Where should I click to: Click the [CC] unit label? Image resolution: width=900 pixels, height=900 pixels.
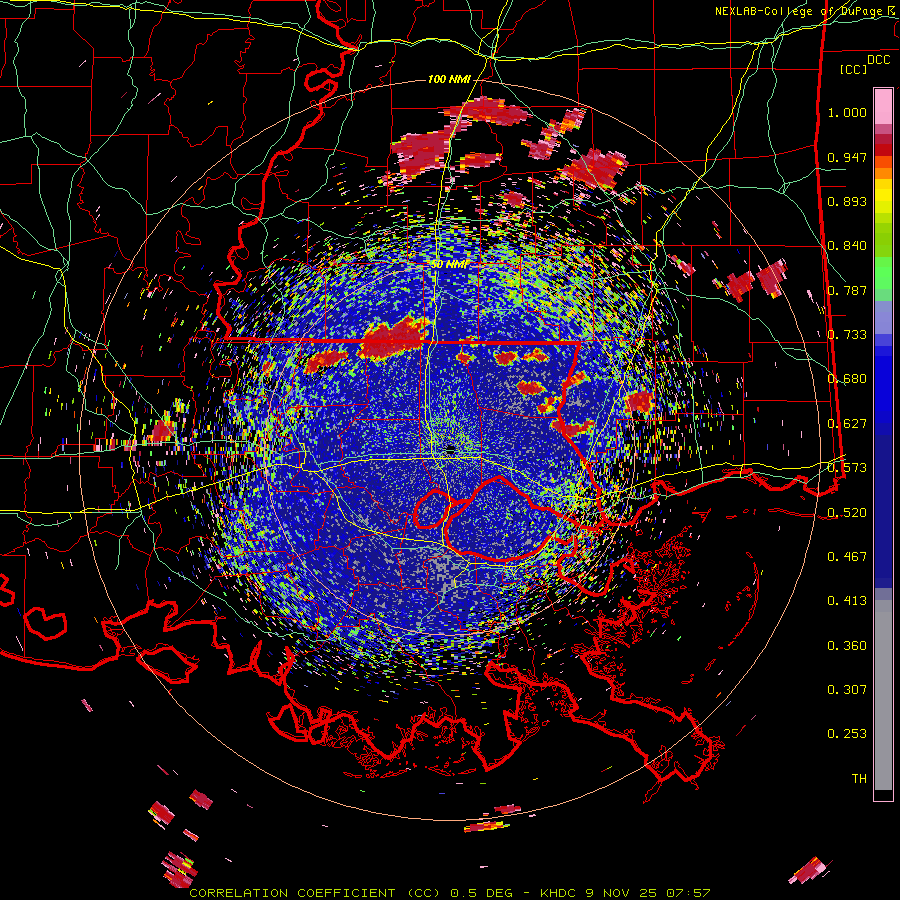point(854,69)
